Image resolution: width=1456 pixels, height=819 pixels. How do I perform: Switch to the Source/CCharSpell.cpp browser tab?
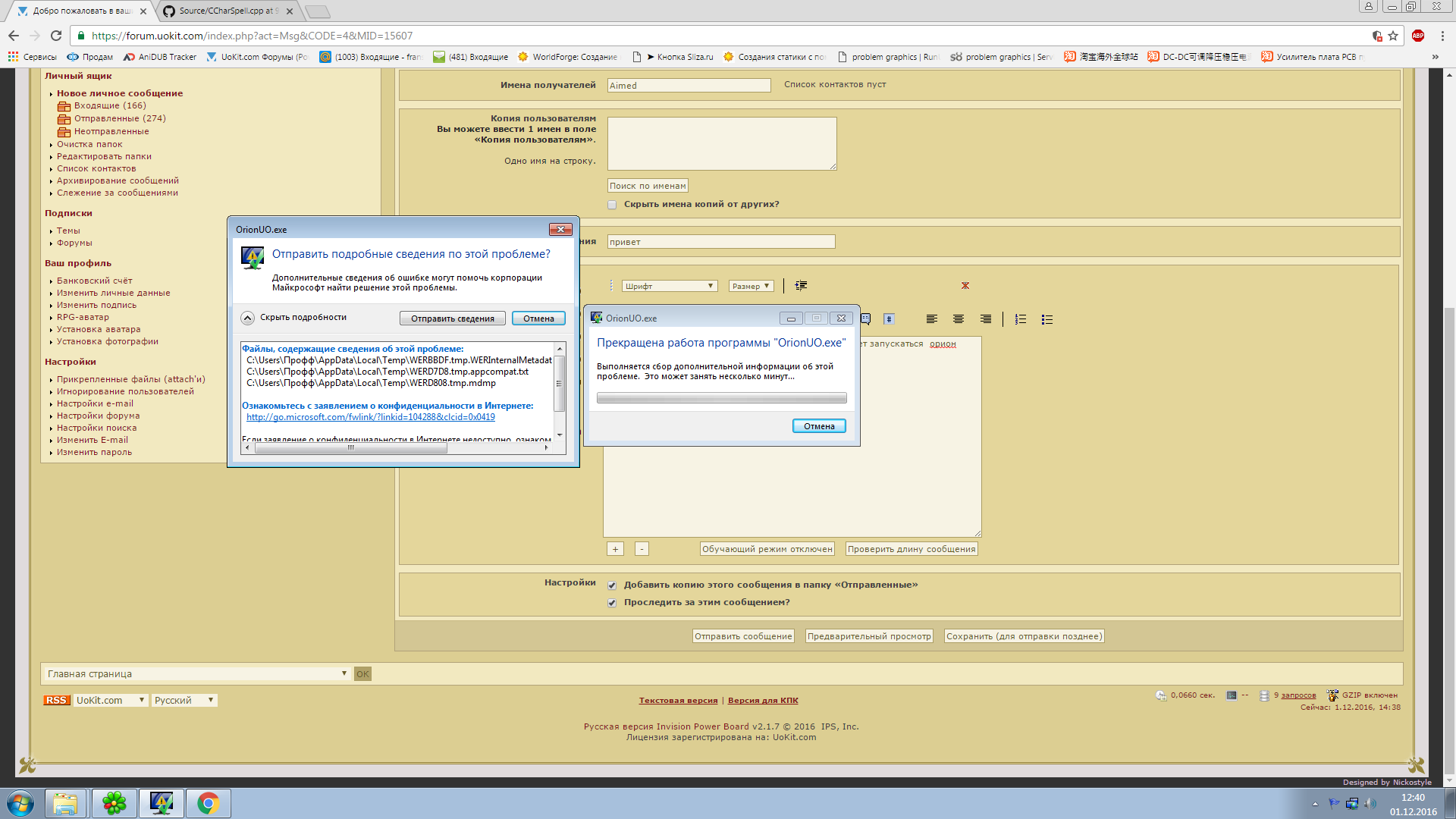[227, 11]
